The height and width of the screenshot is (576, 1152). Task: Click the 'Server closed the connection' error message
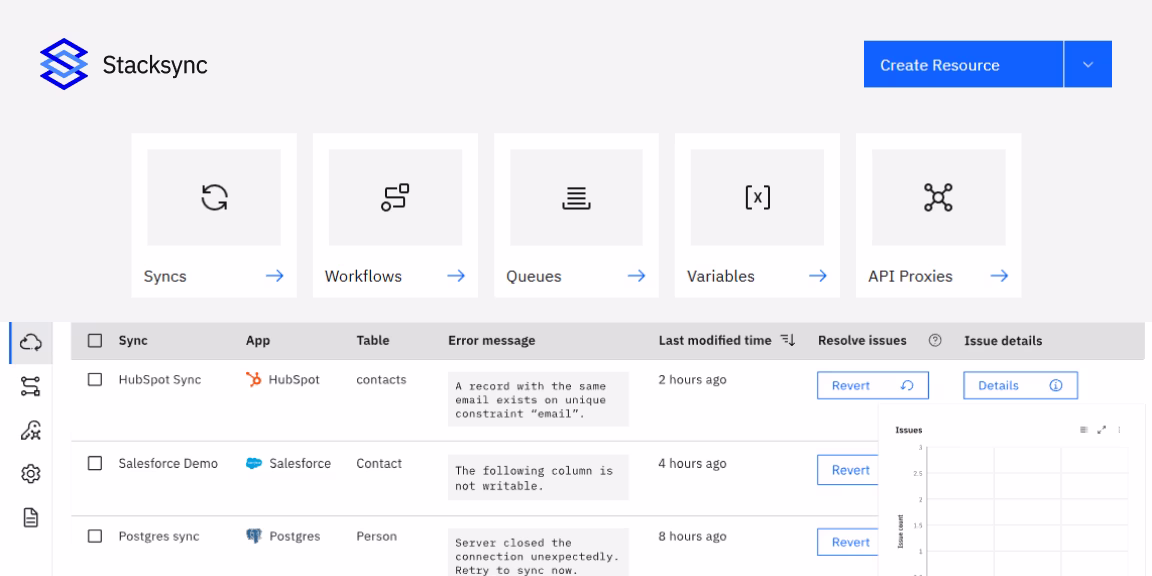click(x=539, y=552)
